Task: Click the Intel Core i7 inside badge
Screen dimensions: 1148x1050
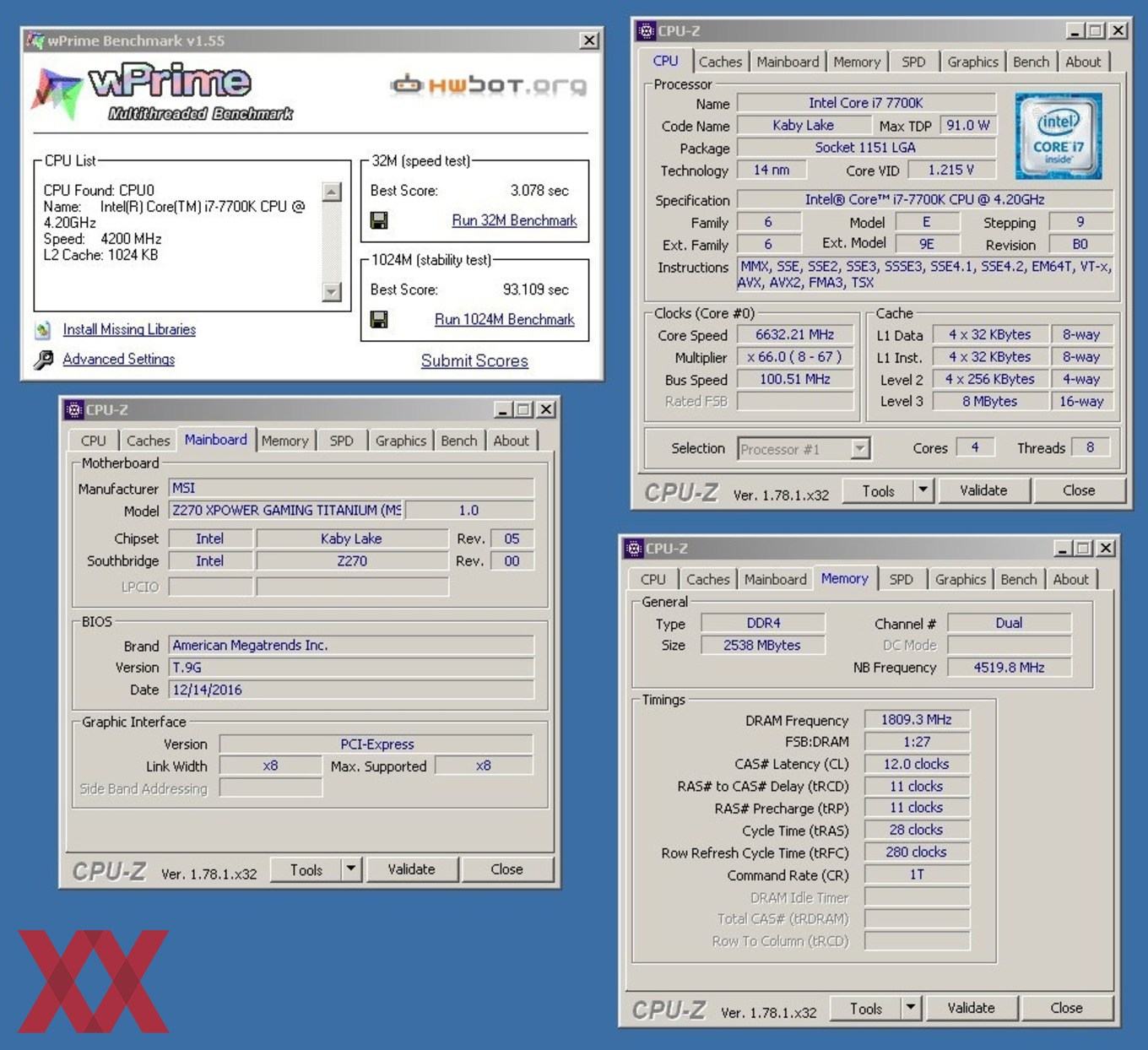Action: point(1059,136)
